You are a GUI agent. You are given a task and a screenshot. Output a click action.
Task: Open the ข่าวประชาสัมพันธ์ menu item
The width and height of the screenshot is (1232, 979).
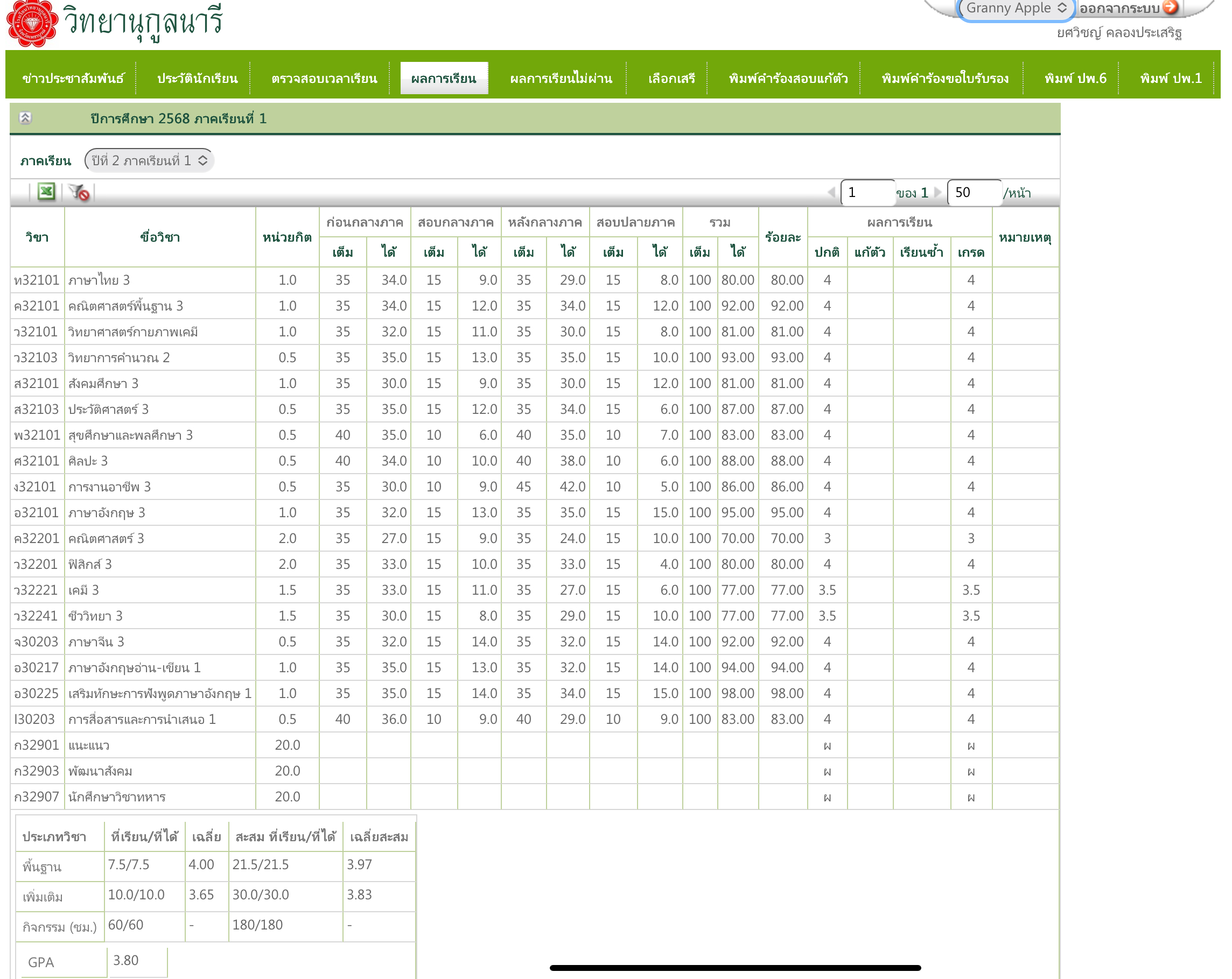tap(73, 78)
